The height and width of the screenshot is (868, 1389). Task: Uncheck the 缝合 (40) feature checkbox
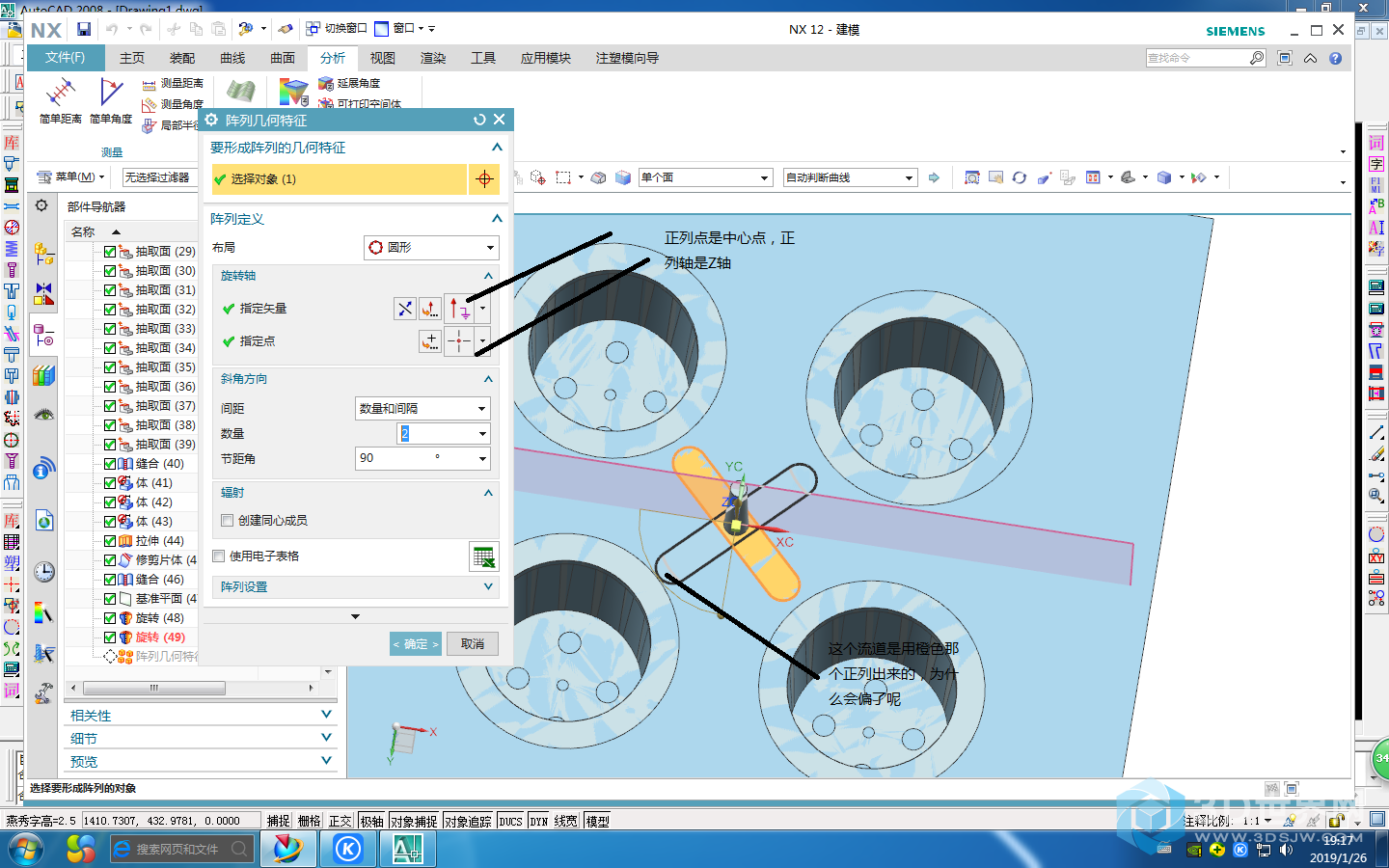[x=110, y=464]
